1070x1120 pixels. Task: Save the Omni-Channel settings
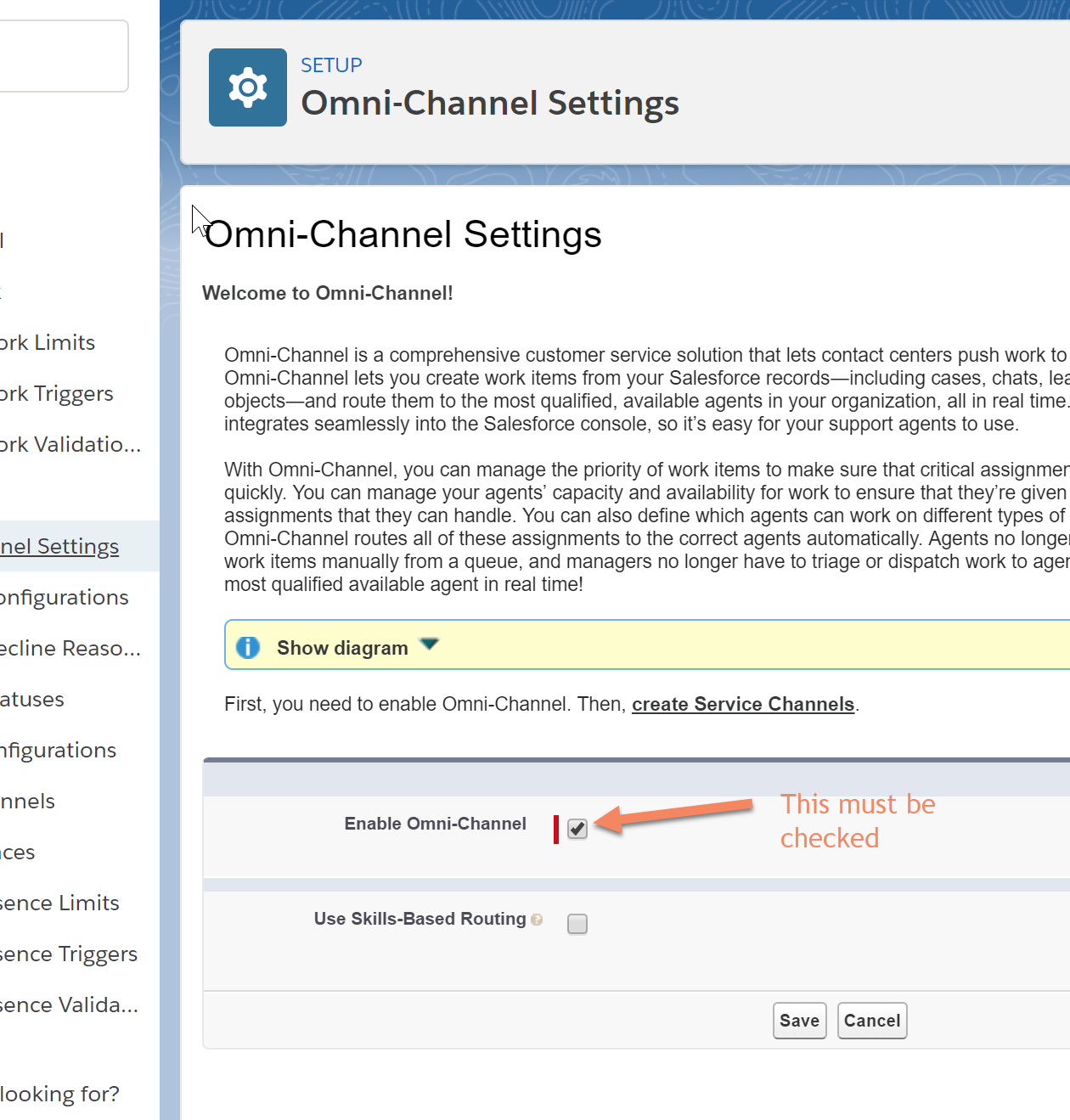(x=800, y=1021)
